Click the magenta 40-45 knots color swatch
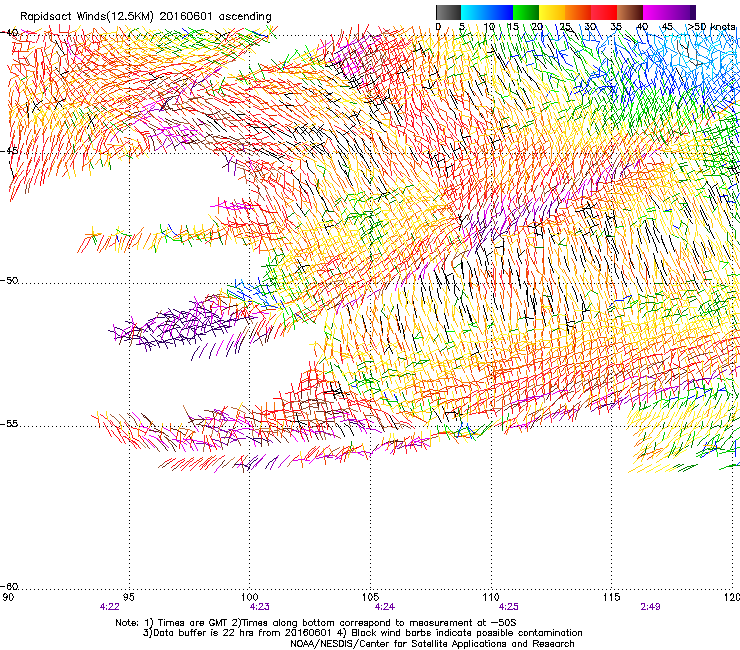 coord(656,12)
